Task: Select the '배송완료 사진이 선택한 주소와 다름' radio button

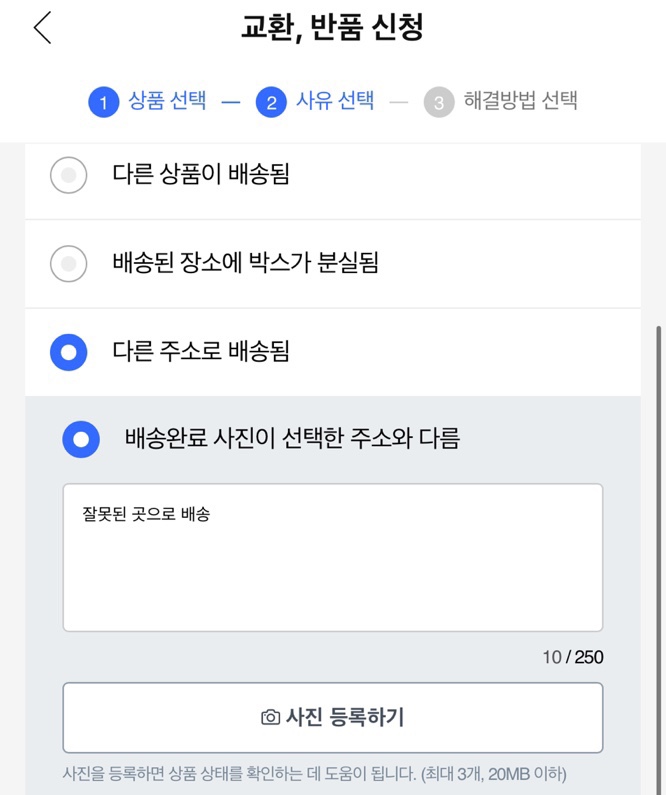Action: (81, 439)
